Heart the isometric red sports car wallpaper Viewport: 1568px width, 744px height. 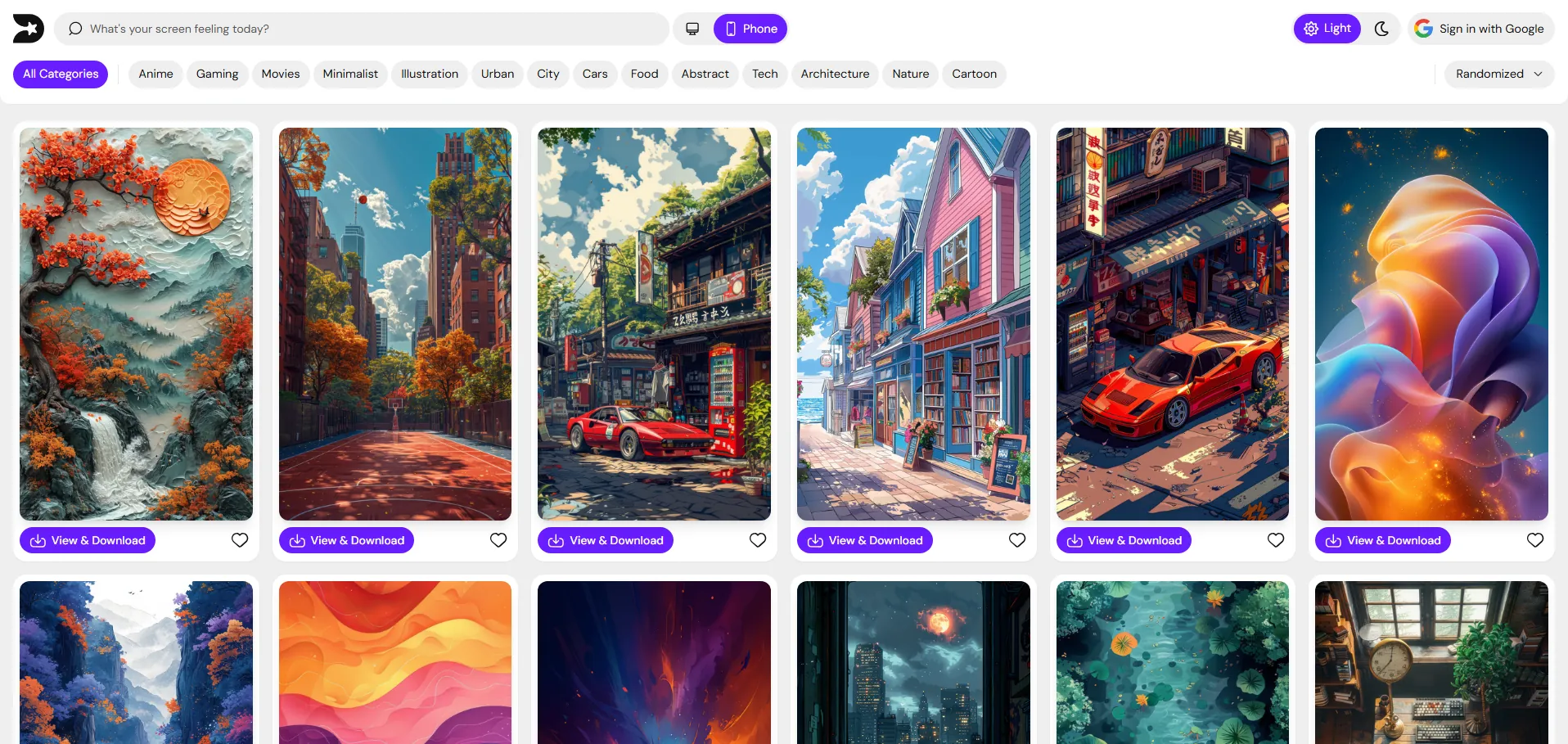click(1276, 540)
